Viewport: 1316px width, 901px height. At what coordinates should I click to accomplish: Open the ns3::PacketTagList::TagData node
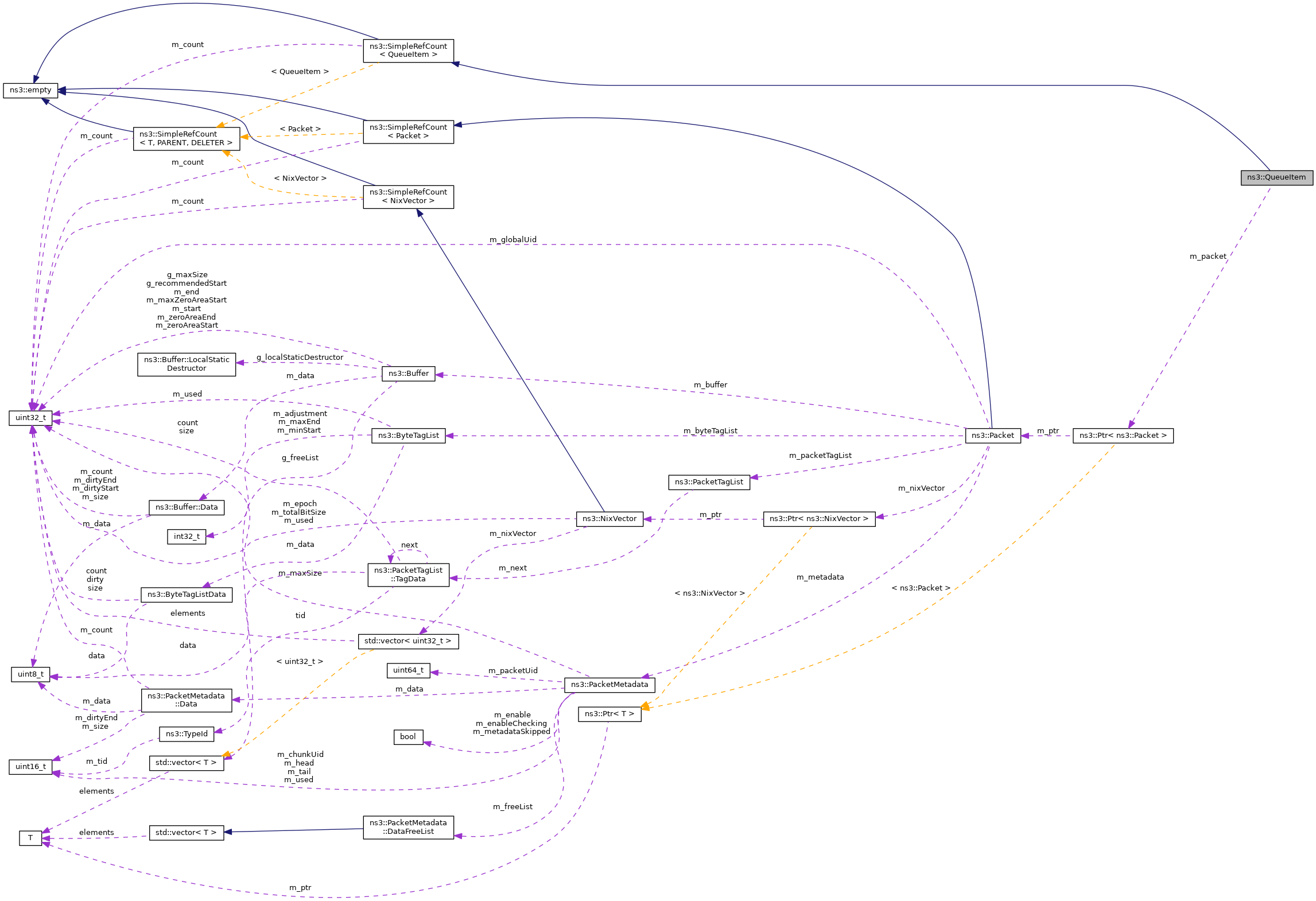[x=408, y=574]
